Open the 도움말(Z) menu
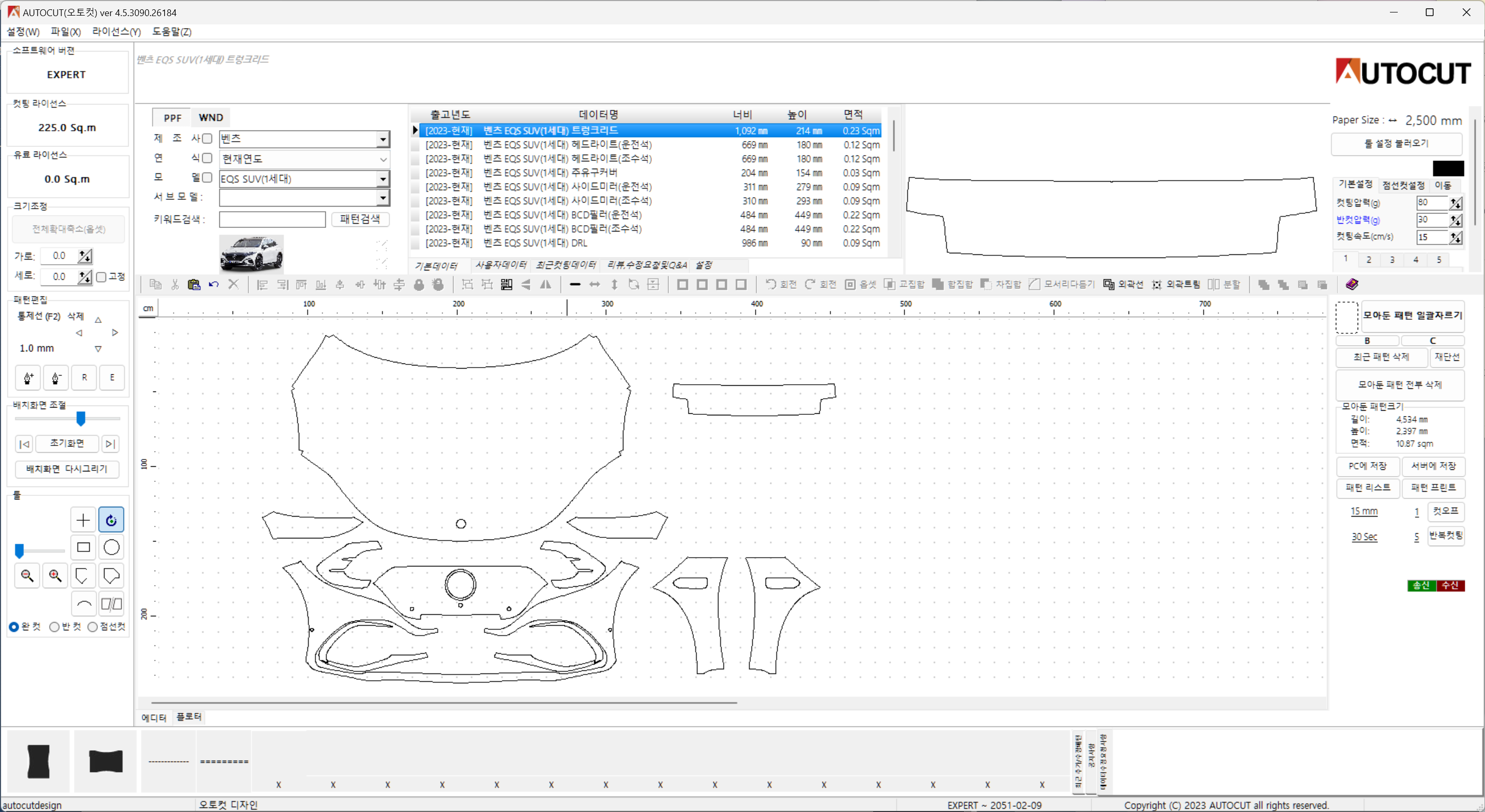Image resolution: width=1485 pixels, height=812 pixels. coord(172,32)
